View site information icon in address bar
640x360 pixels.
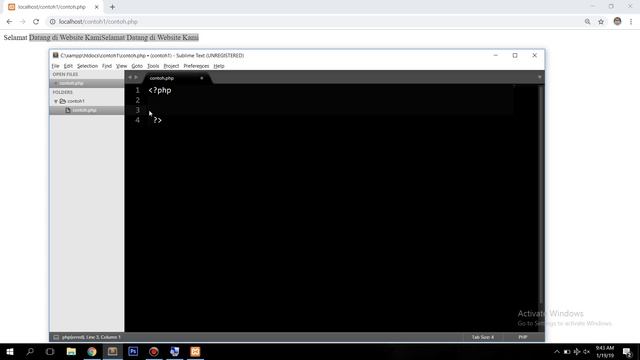tap(53, 22)
